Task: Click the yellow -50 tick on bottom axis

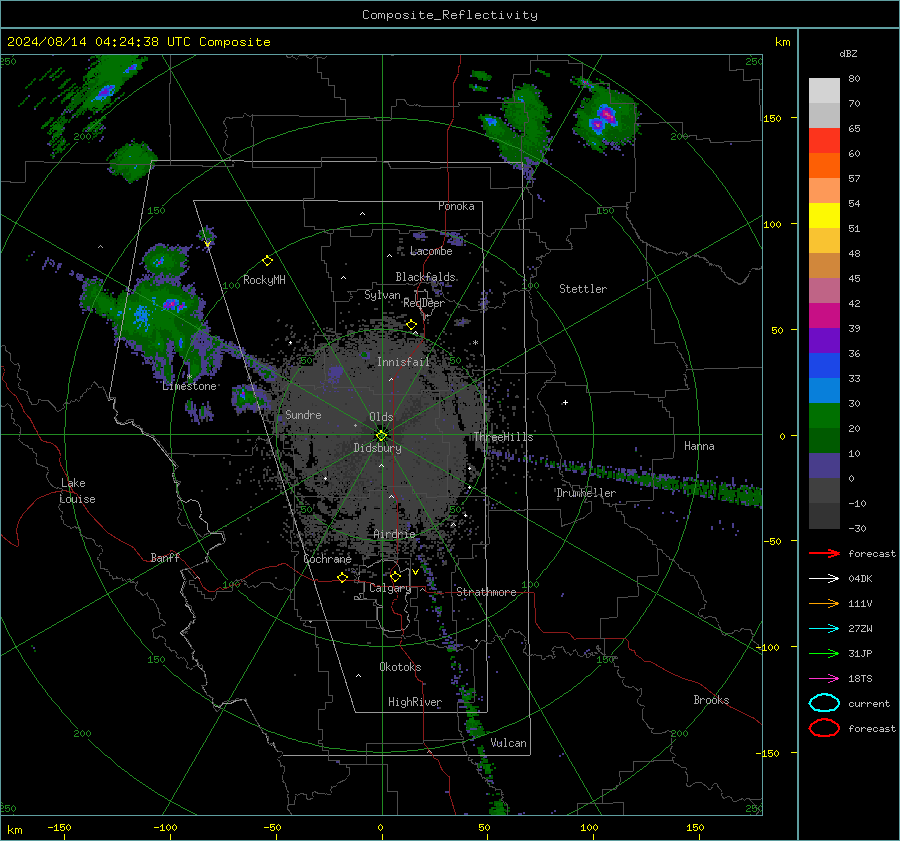Action: [x=272, y=827]
